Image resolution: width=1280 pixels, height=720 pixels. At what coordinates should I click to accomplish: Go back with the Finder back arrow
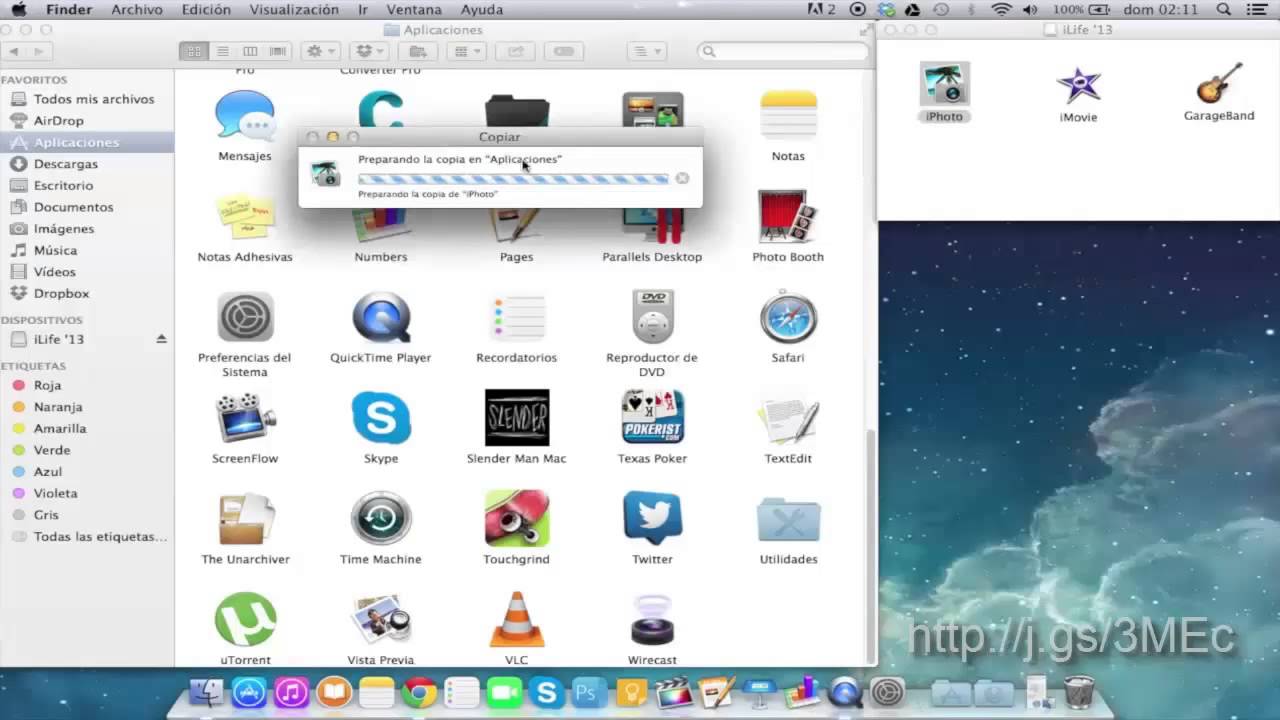click(x=12, y=51)
